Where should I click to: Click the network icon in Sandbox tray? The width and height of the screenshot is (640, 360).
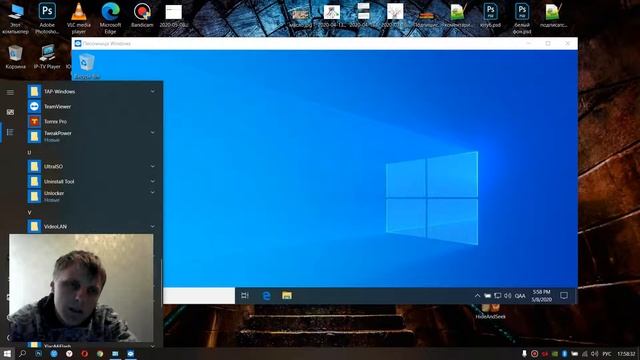click(498, 296)
